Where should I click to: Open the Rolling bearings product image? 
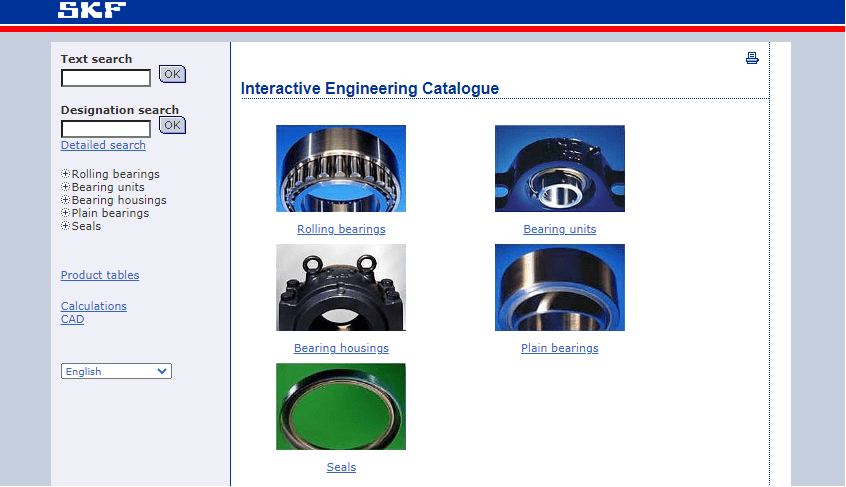point(341,168)
